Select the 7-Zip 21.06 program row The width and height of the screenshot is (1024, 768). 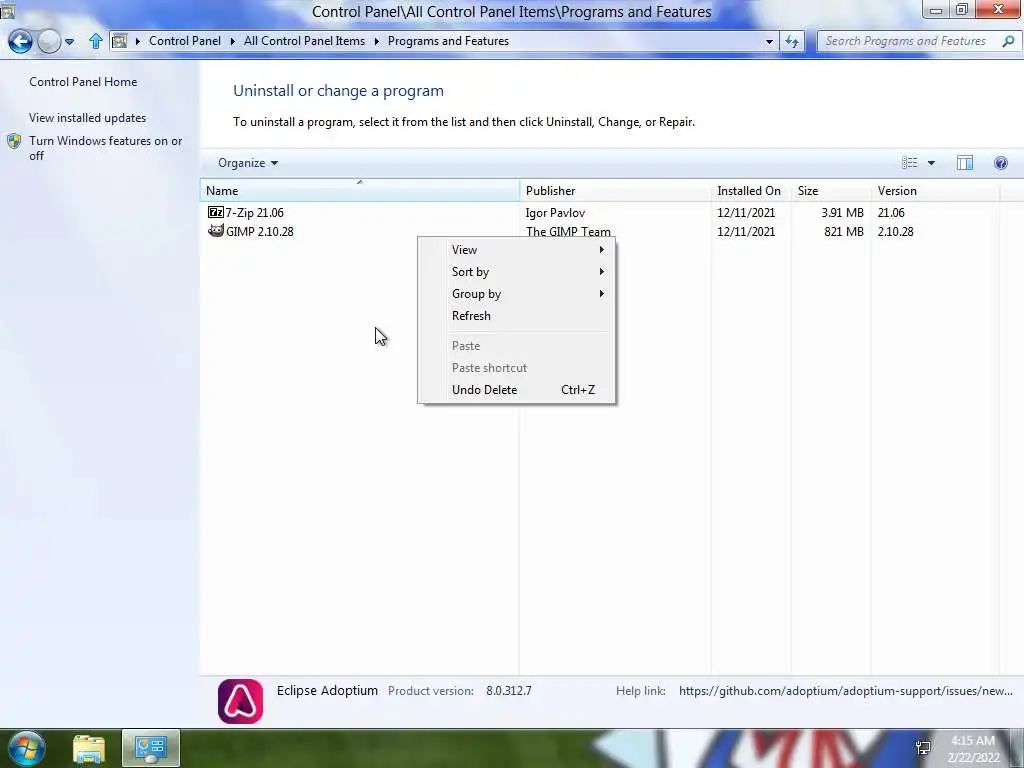[x=601, y=212]
